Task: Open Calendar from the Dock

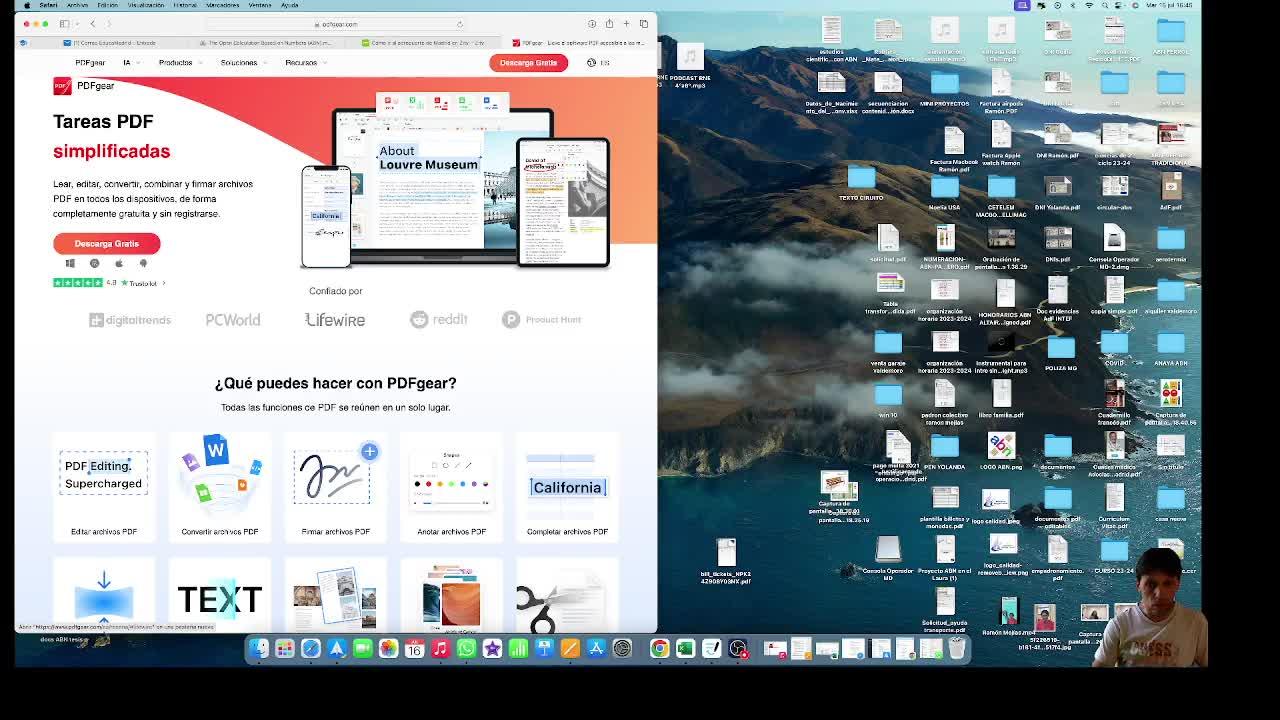Action: pos(415,649)
